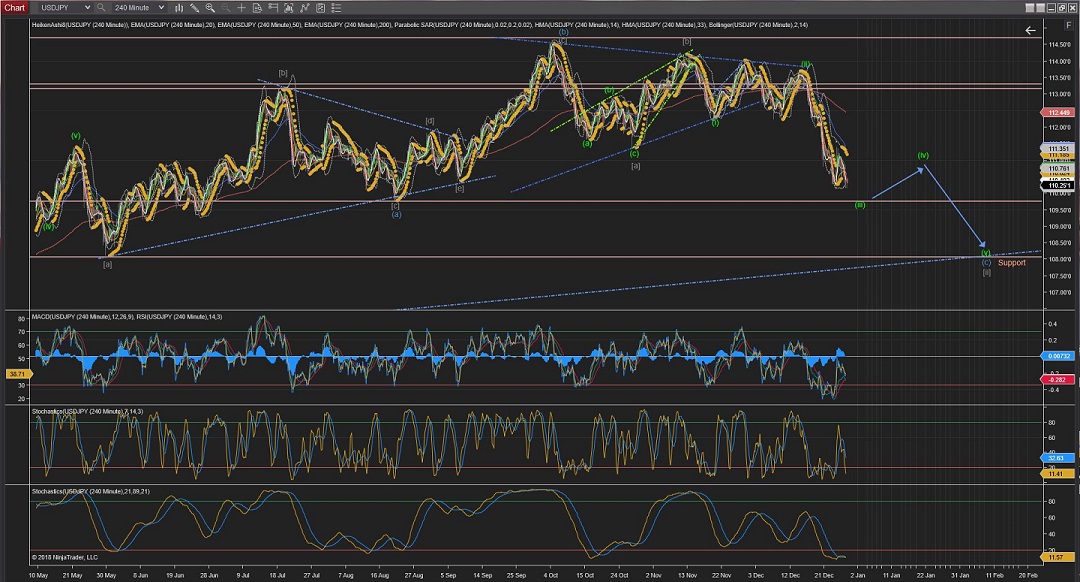The image size is (1080, 582).
Task: Show the Data Box icon
Action: pos(257,8)
